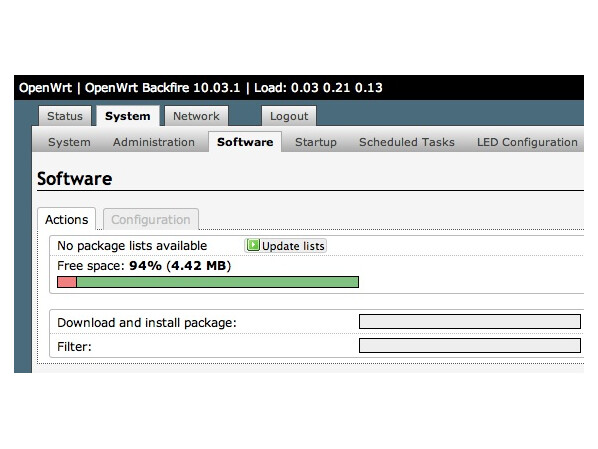Switch to the Configuration tab
Screen dimensions: 598x449
(x=151, y=219)
